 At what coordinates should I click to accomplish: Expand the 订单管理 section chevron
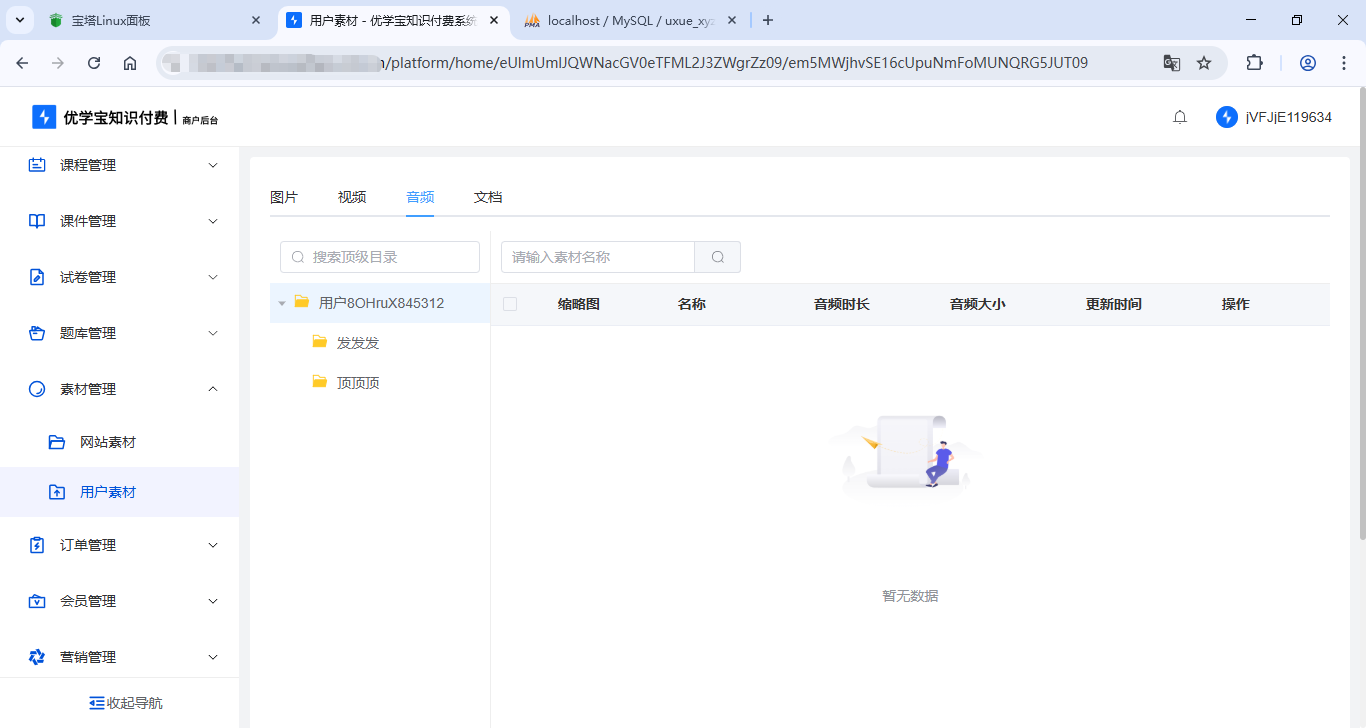[x=212, y=545]
